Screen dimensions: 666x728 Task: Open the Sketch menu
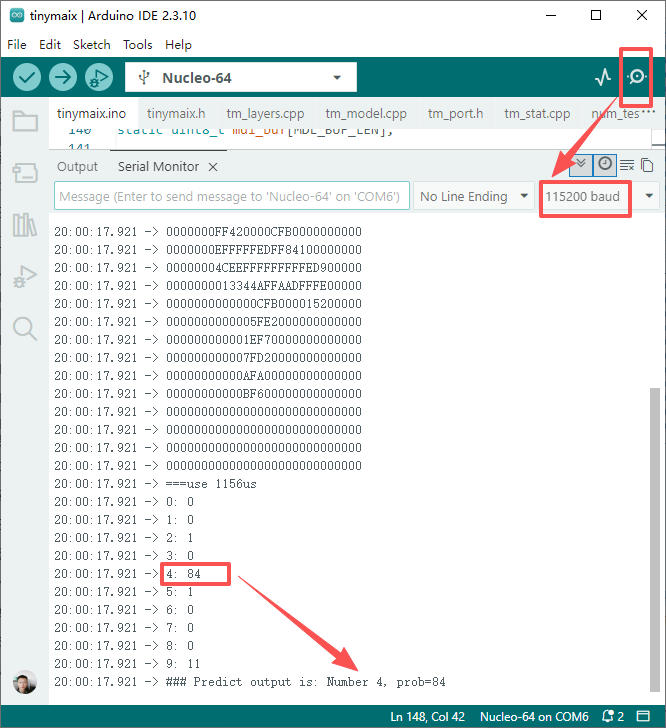[91, 45]
